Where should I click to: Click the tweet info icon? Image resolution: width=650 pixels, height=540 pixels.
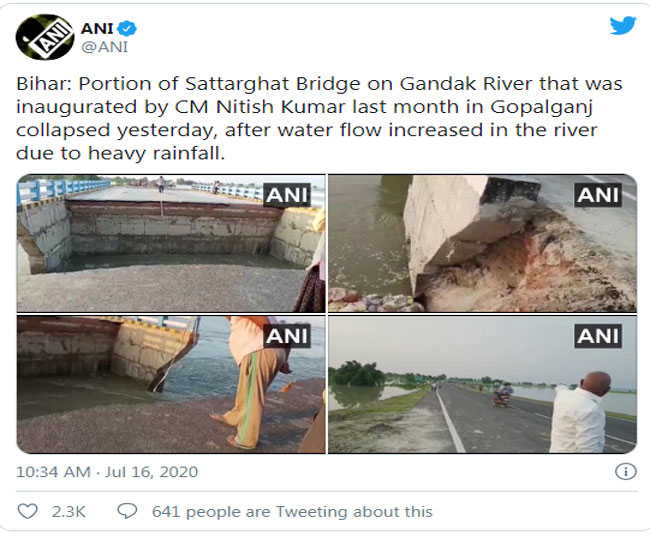point(625,472)
